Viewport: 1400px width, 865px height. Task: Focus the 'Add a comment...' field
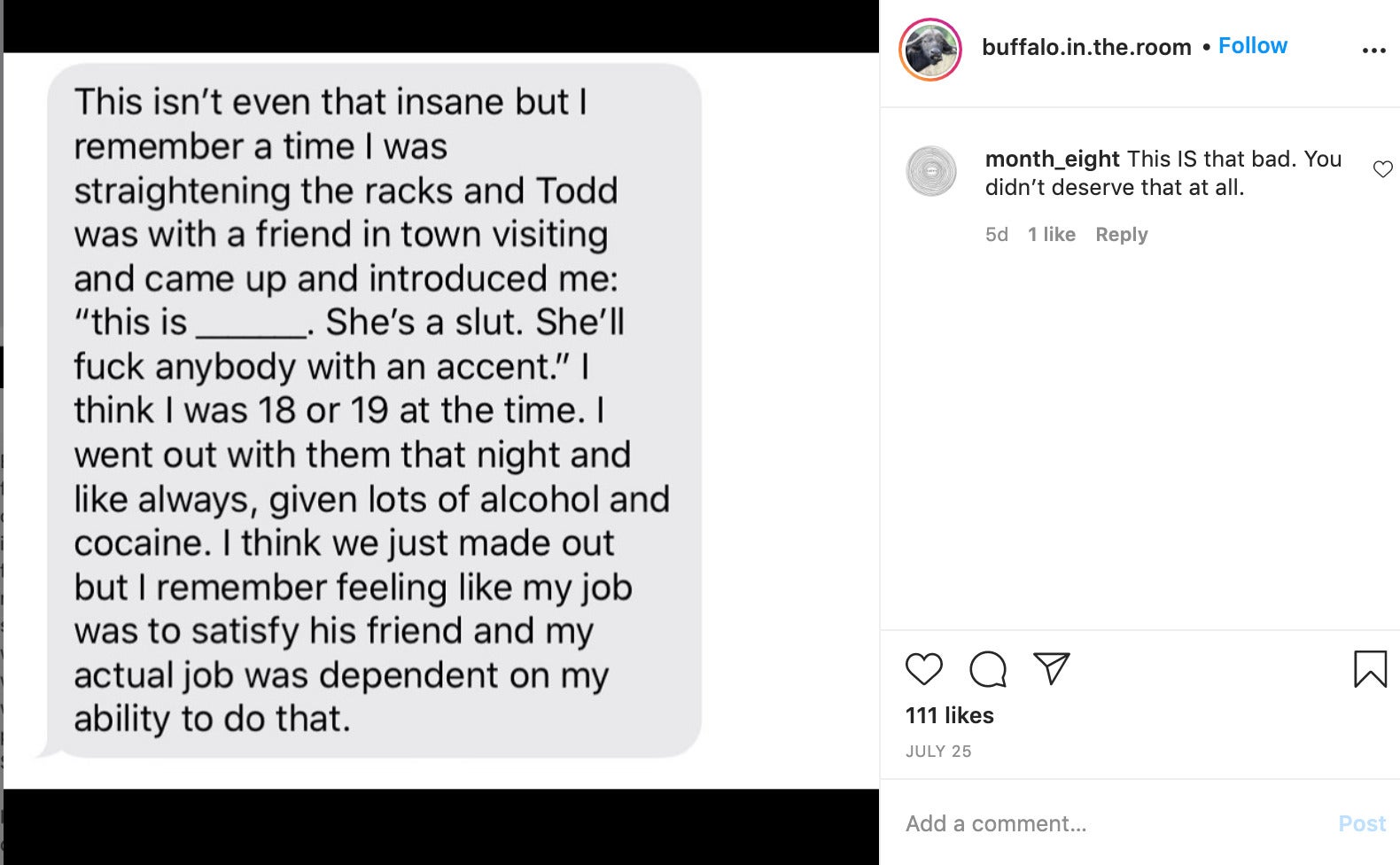pos(1112,823)
